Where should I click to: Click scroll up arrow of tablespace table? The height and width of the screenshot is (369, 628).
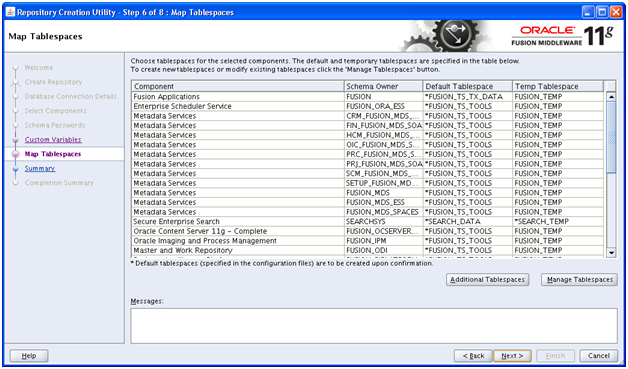(x=611, y=97)
